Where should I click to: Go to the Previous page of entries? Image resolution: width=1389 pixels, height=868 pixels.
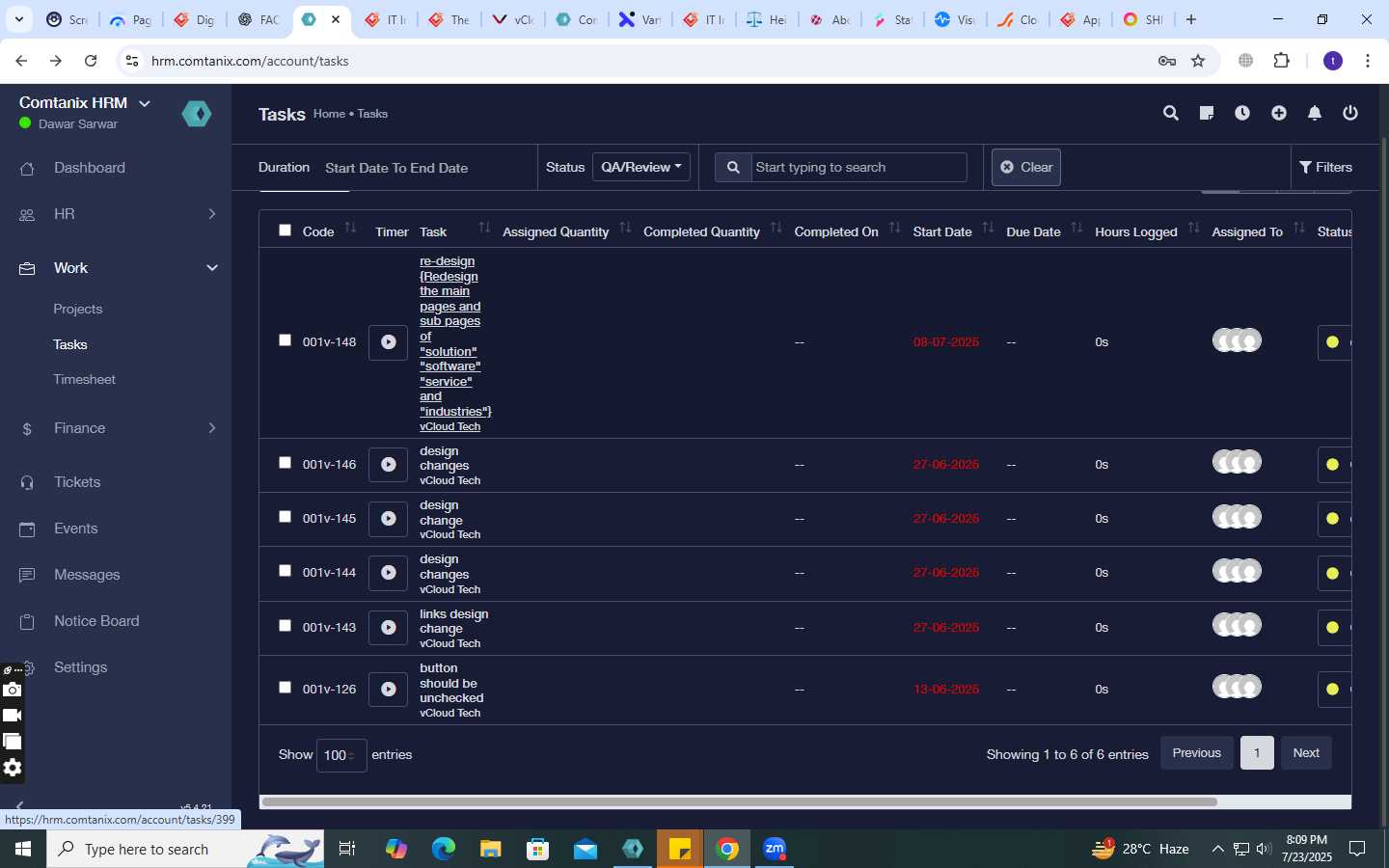[1197, 753]
